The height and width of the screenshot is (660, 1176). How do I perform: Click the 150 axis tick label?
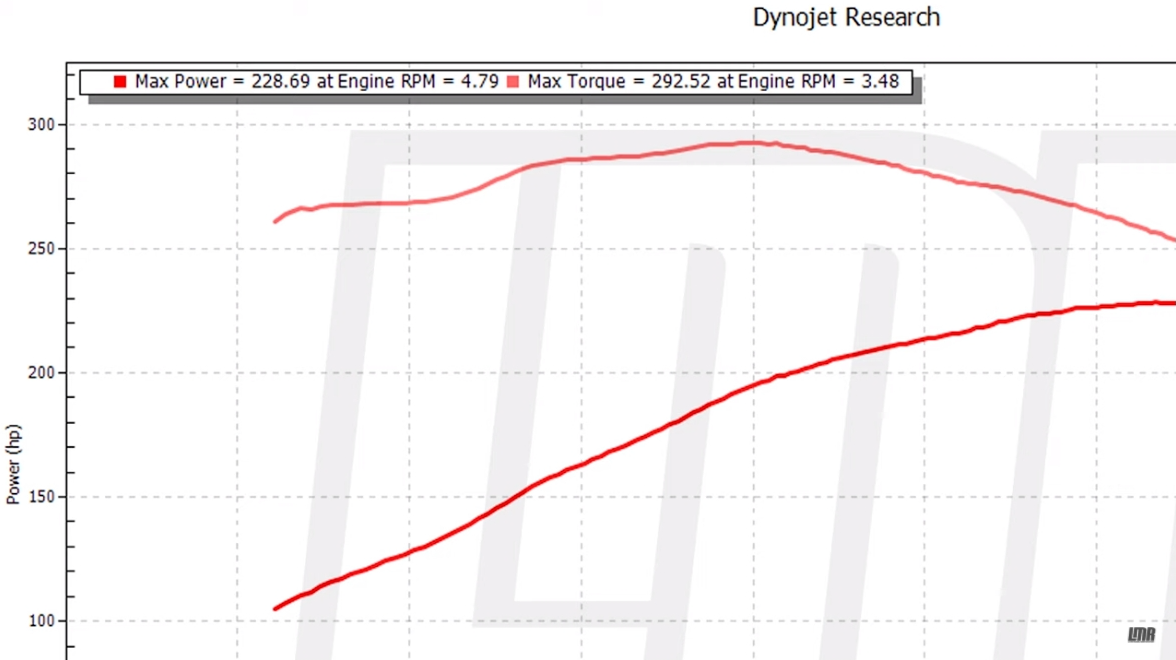[41, 496]
